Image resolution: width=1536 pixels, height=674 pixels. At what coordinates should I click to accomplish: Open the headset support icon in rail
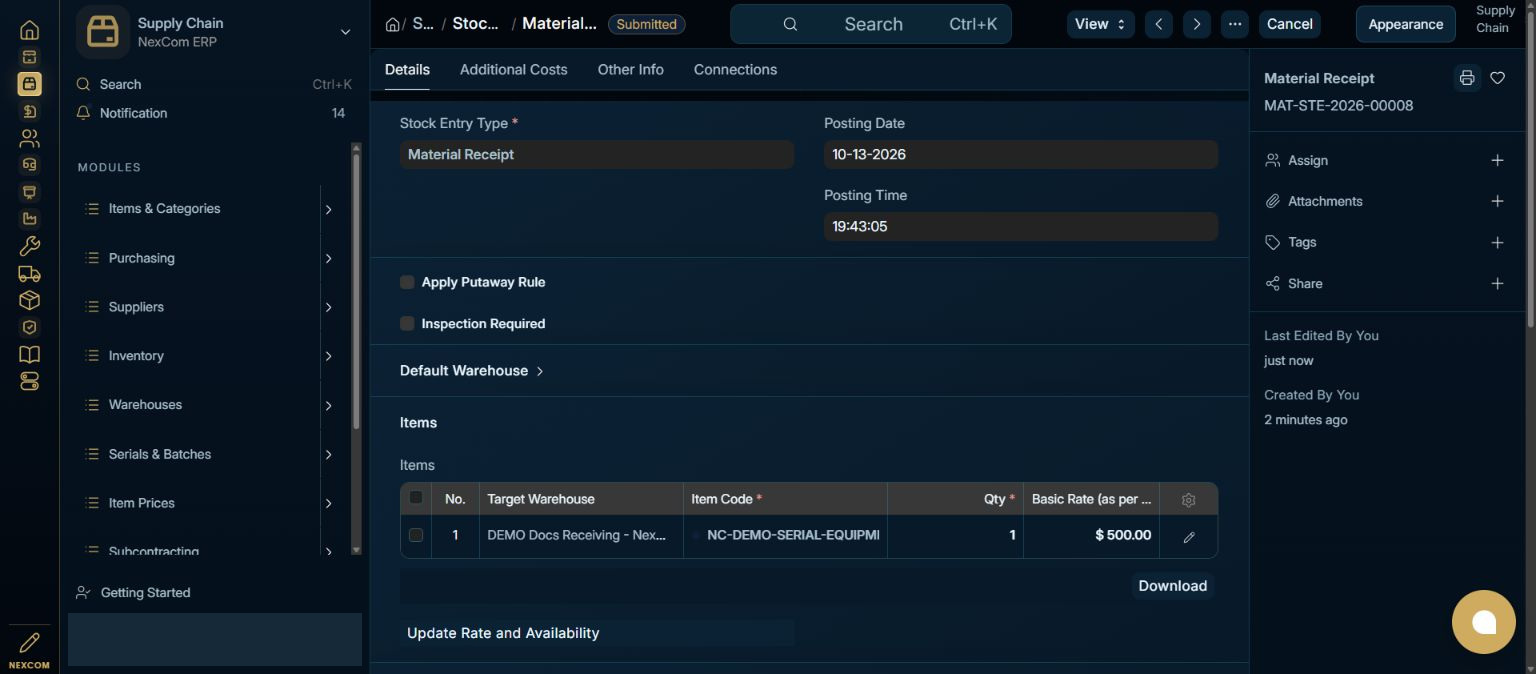pyautogui.click(x=29, y=165)
